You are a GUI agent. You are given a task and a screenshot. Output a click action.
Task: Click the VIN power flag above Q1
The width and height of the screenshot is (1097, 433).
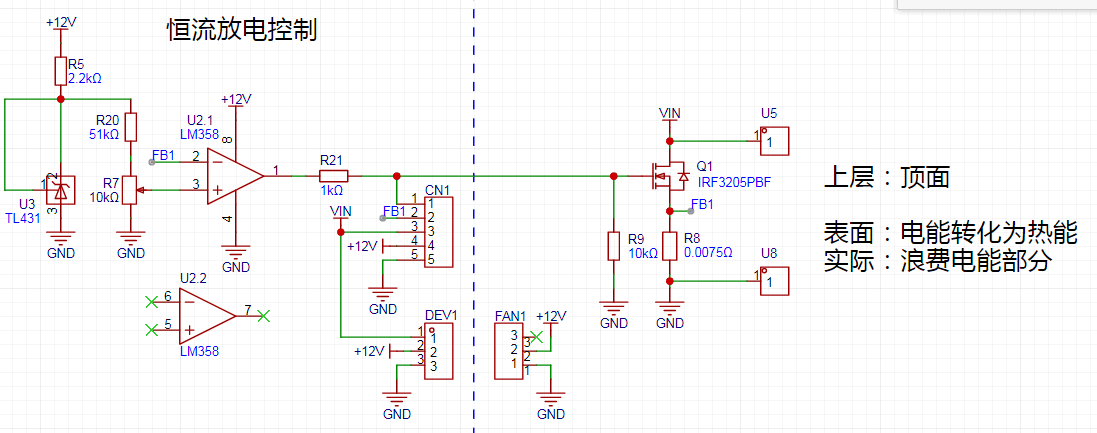(x=670, y=115)
